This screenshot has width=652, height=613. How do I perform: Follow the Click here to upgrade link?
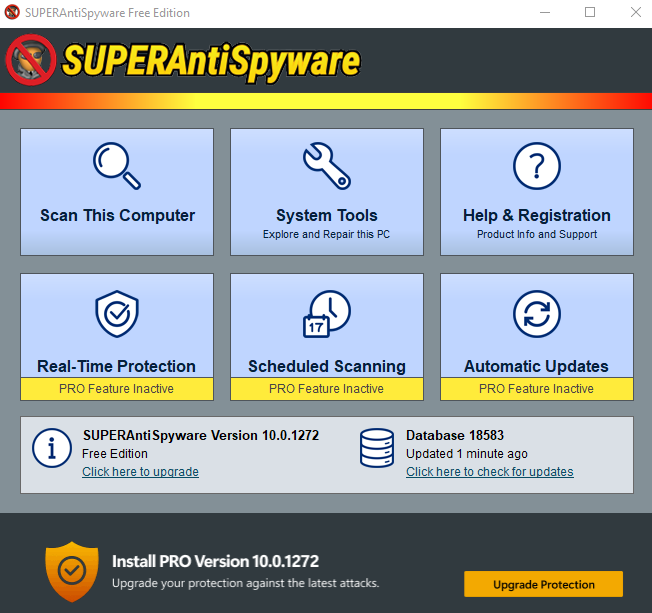click(x=140, y=472)
